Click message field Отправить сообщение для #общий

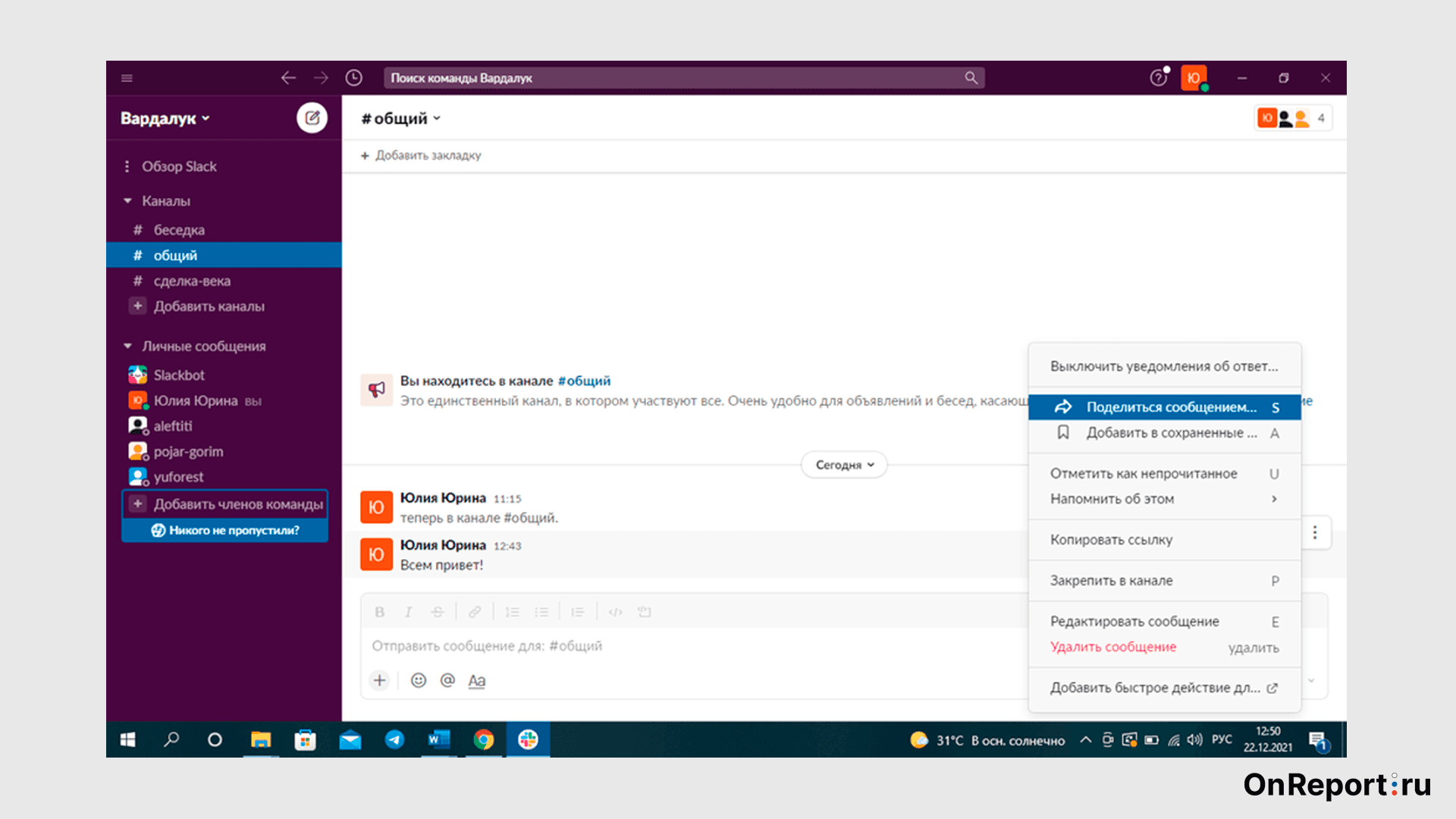click(x=690, y=646)
